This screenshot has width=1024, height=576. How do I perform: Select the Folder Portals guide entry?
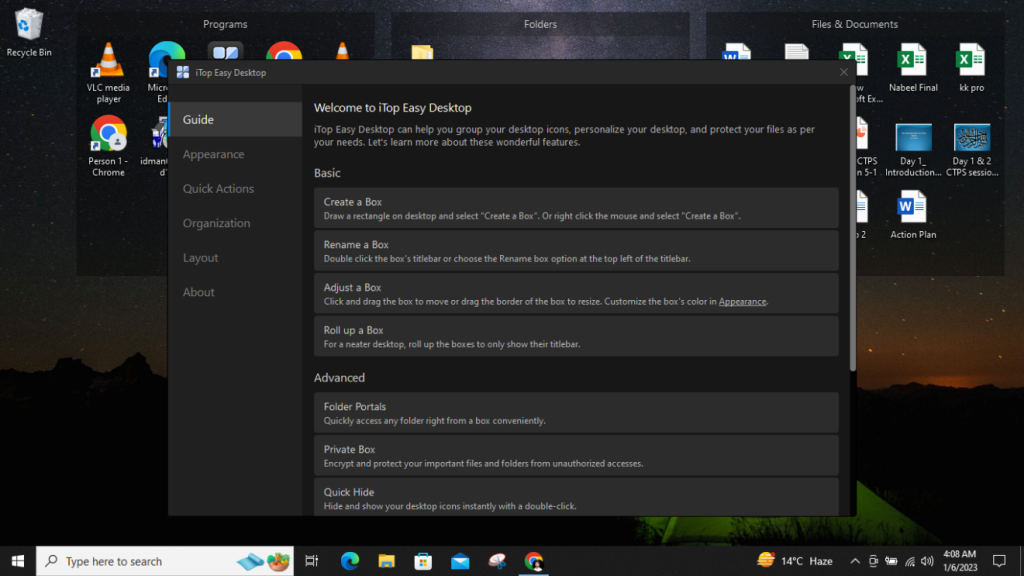coord(575,413)
